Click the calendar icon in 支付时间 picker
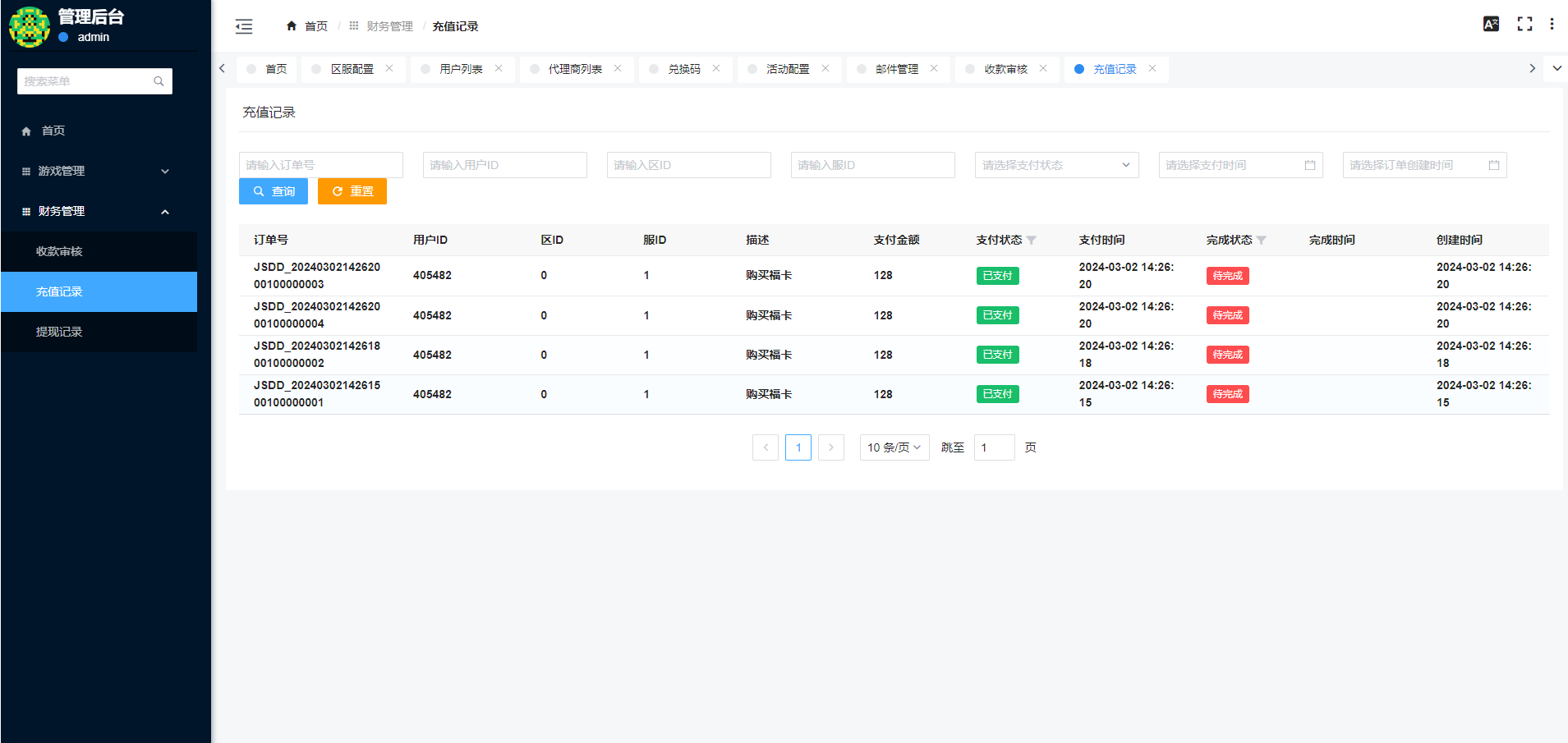 coord(1310,164)
